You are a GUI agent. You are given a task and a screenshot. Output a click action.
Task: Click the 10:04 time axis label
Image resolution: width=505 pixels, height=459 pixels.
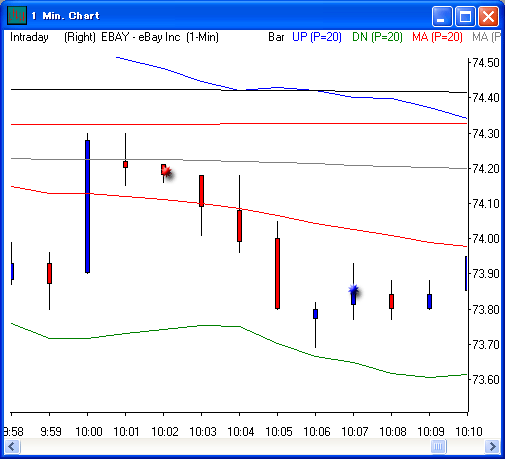tap(241, 432)
